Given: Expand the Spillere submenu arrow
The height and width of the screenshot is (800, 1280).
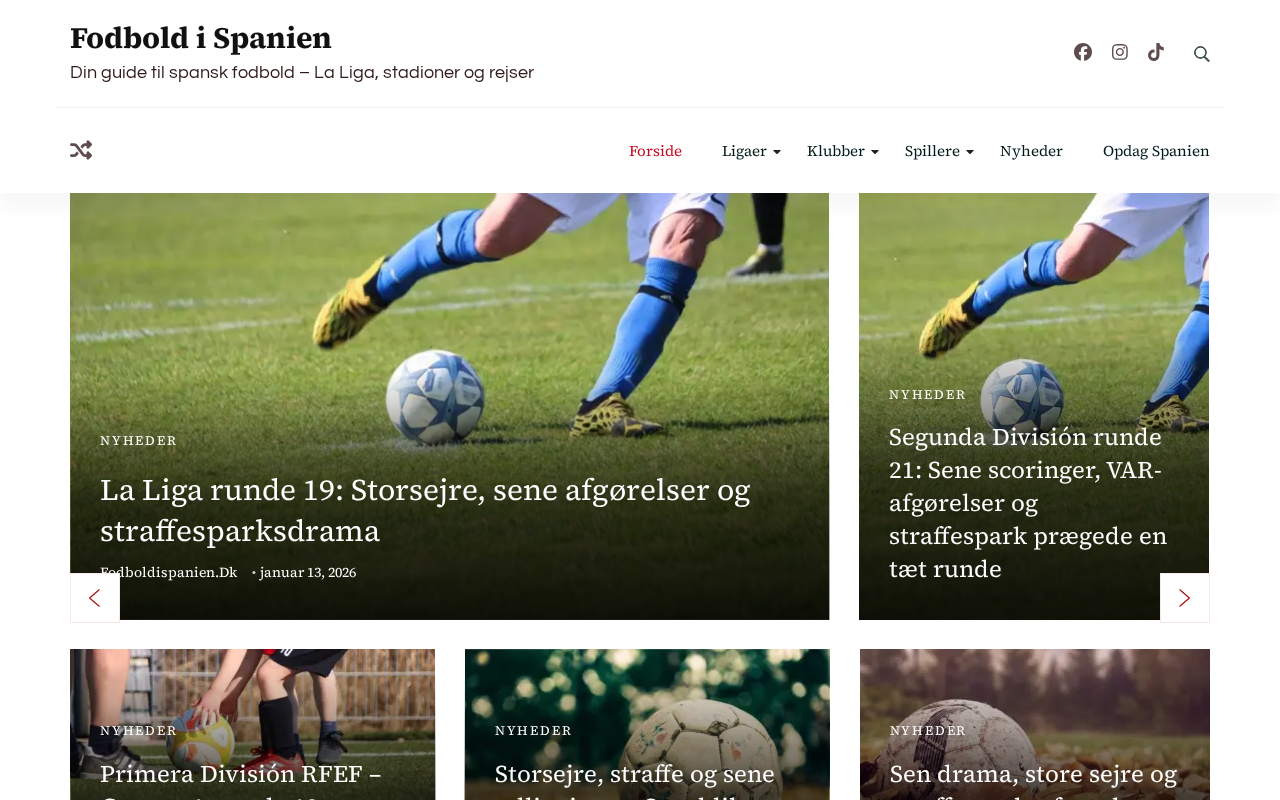Looking at the screenshot, I should tap(970, 152).
